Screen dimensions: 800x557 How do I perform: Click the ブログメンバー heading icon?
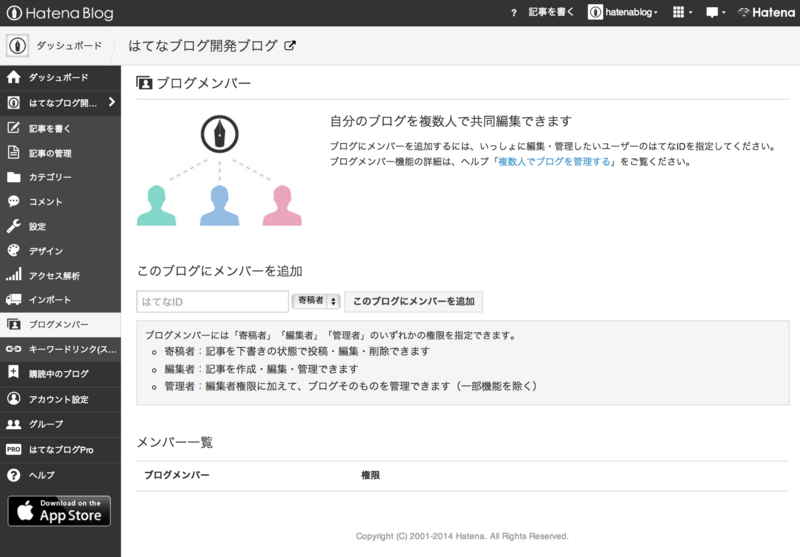pos(144,83)
